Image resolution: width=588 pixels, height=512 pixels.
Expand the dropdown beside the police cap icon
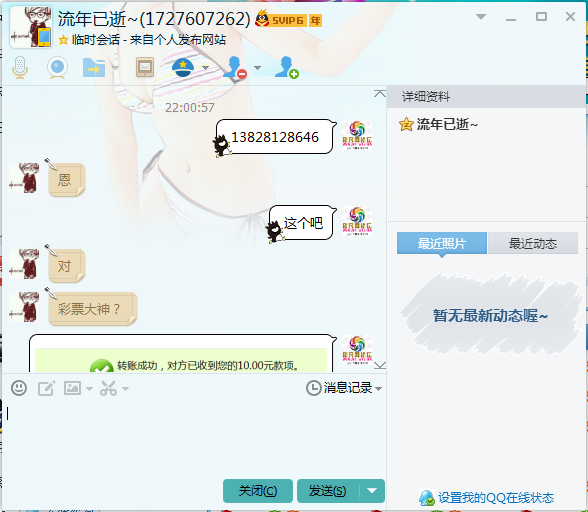tap(206, 68)
